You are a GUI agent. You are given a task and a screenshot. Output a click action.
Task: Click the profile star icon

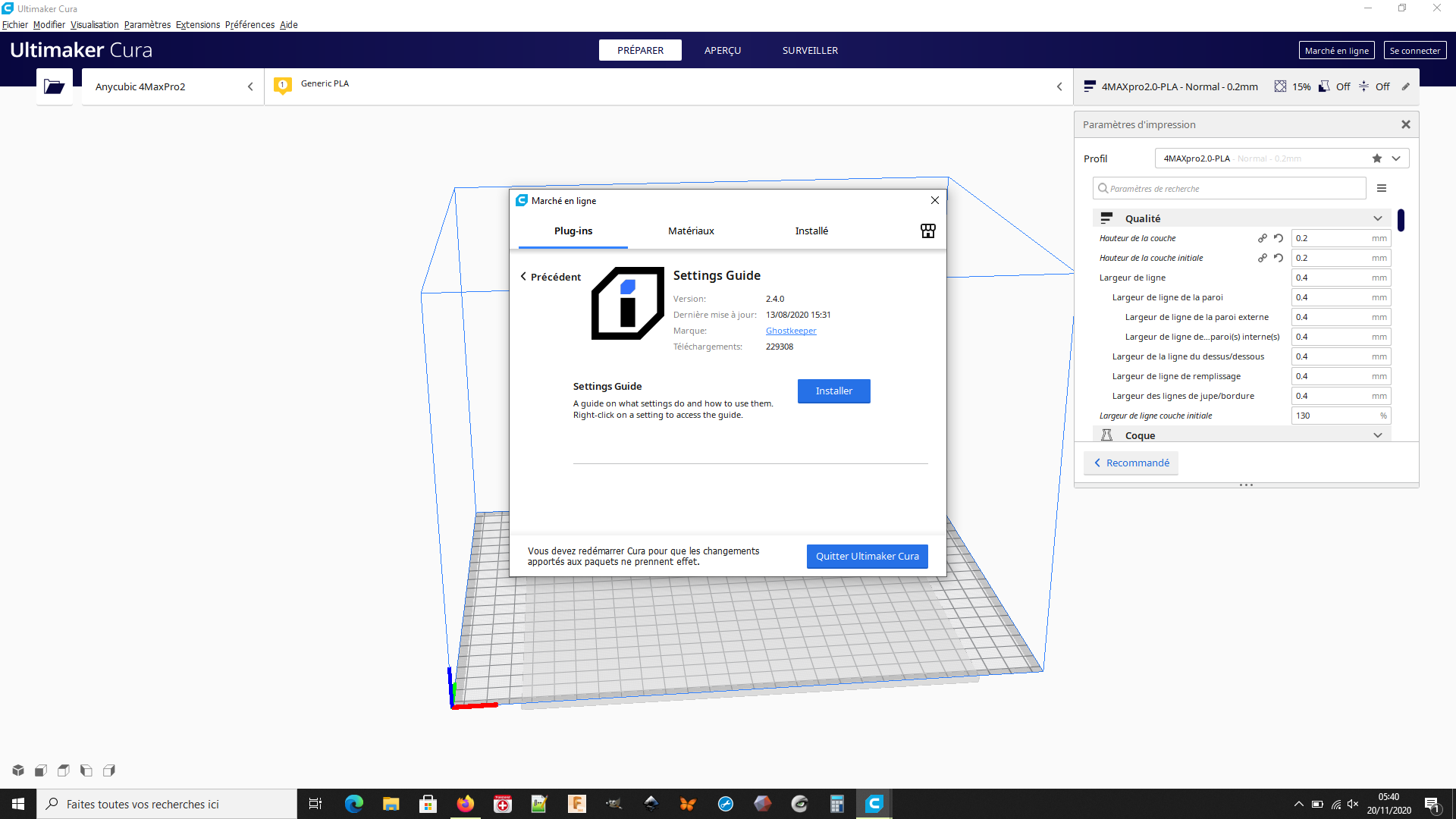click(1377, 158)
